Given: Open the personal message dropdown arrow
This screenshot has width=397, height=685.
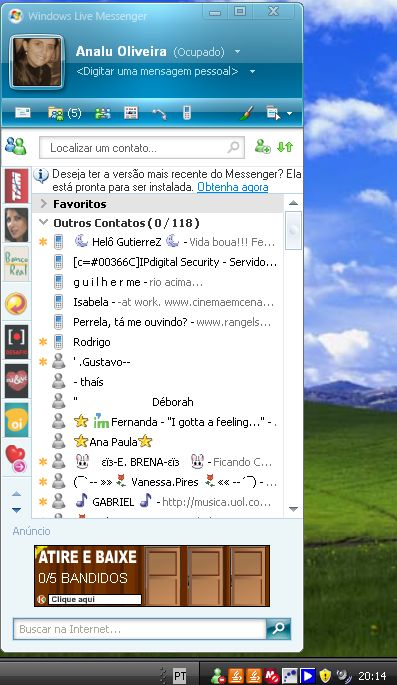Looking at the screenshot, I should (x=252, y=71).
